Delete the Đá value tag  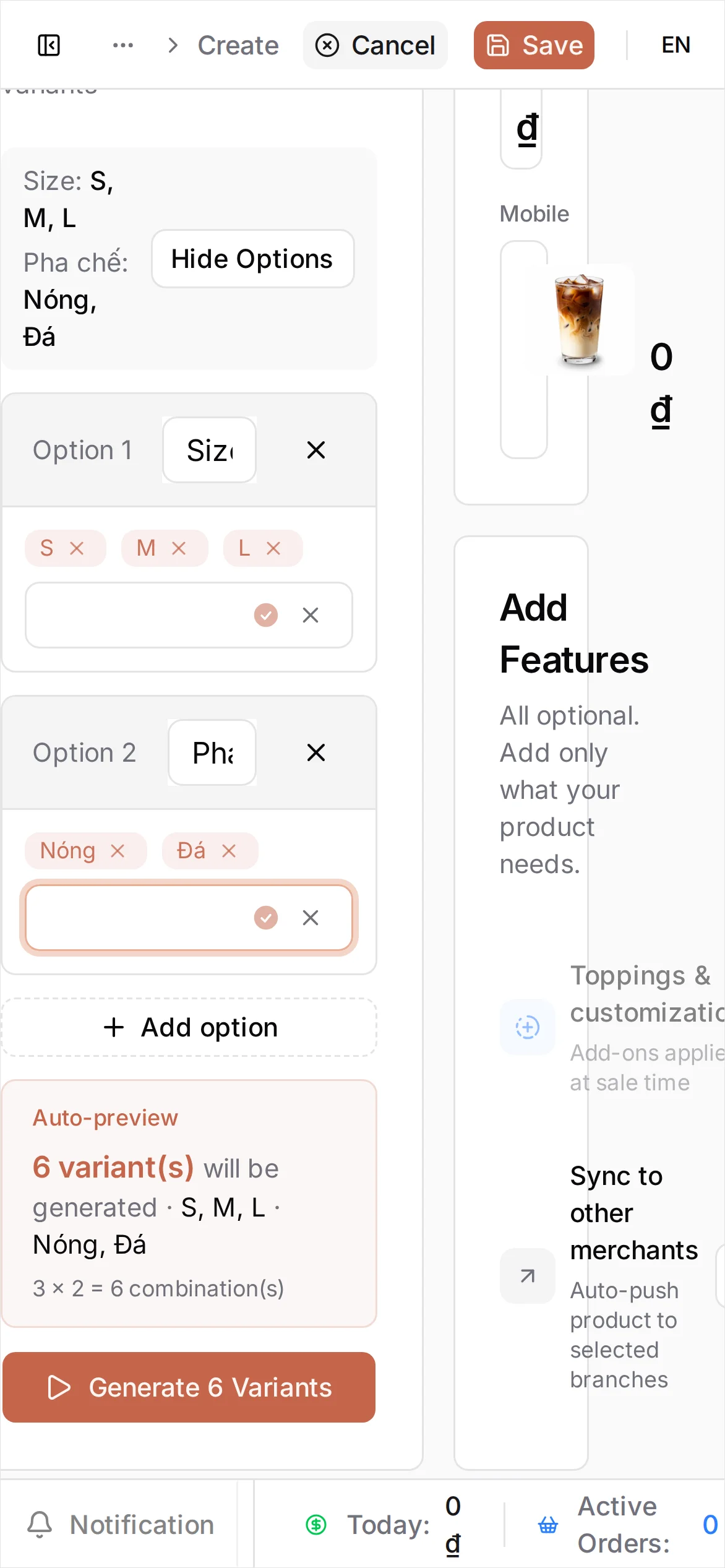229,851
